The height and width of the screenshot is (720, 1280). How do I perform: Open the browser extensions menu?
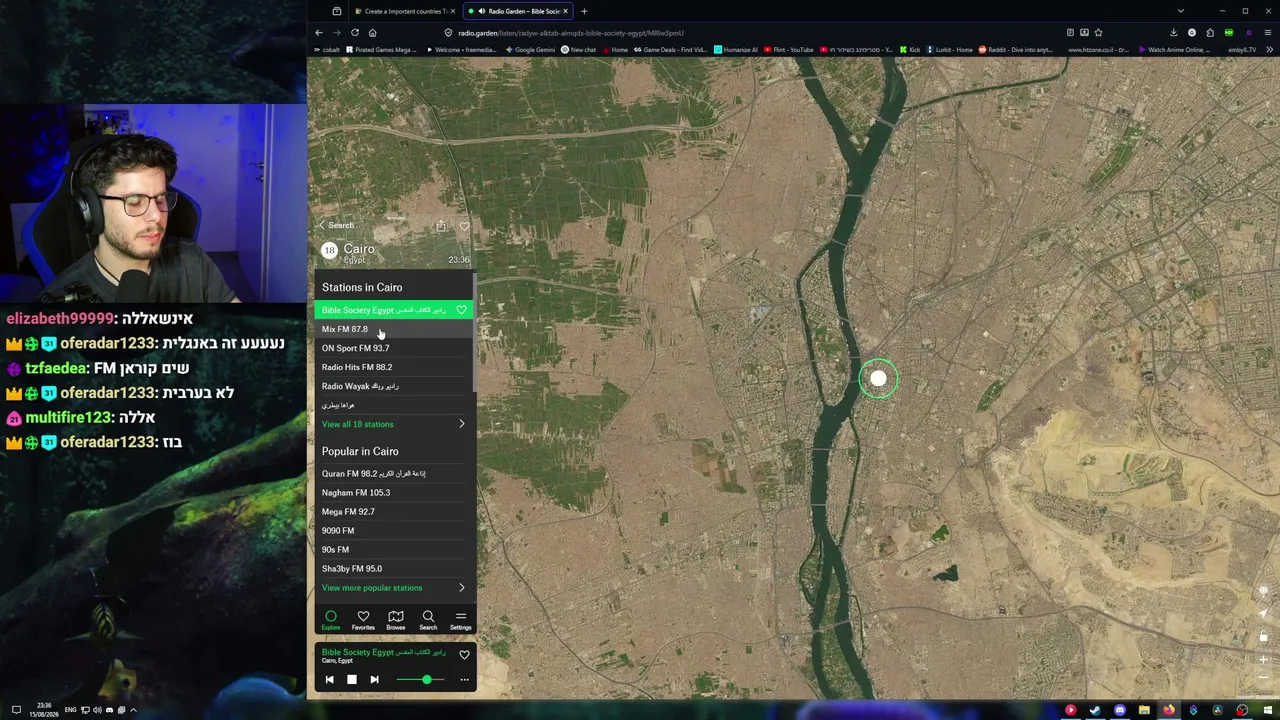[1210, 33]
